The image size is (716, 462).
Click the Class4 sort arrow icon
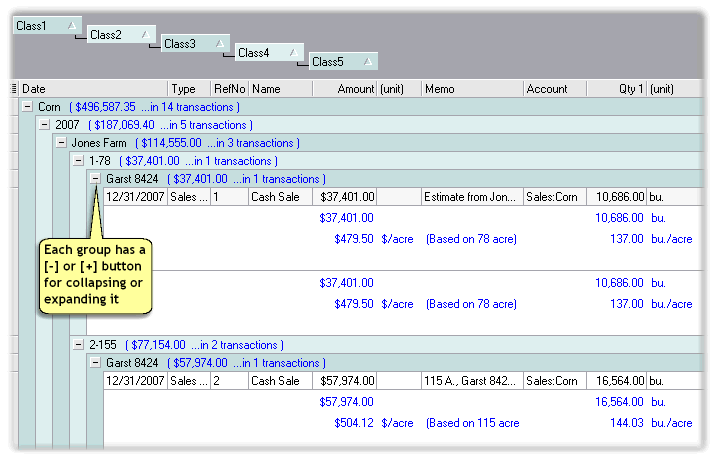pyautogui.click(x=294, y=53)
